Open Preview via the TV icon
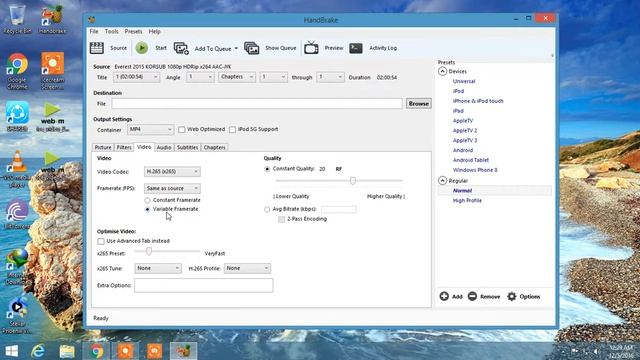 pyautogui.click(x=311, y=48)
